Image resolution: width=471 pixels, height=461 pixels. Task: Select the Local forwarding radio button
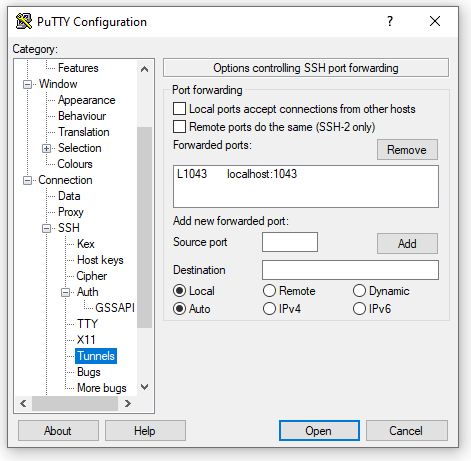[179, 291]
